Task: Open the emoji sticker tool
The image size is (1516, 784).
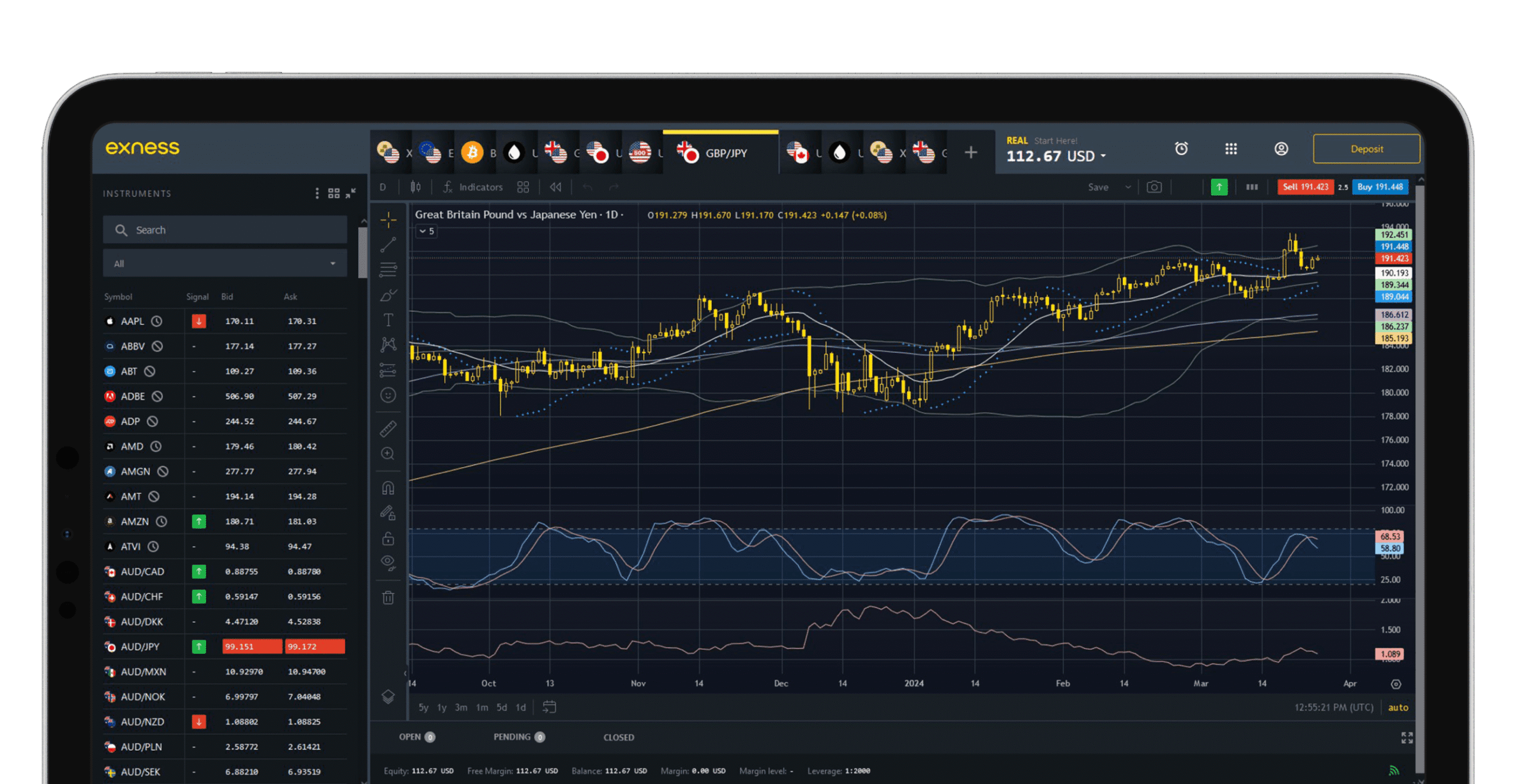Action: point(388,395)
